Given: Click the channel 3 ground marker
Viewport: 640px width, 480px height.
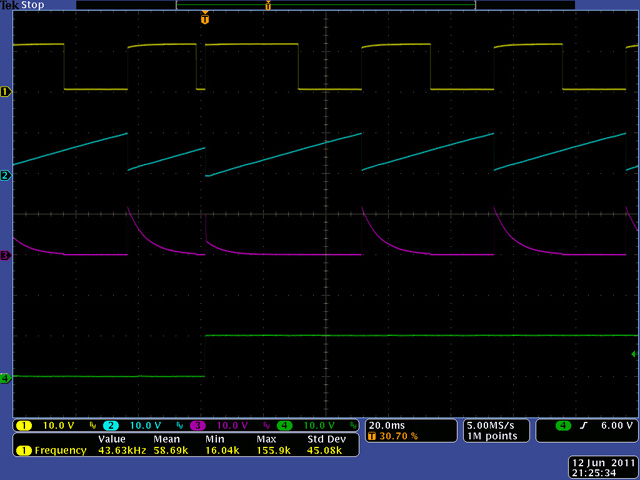Looking at the screenshot, I should pos(6,256).
